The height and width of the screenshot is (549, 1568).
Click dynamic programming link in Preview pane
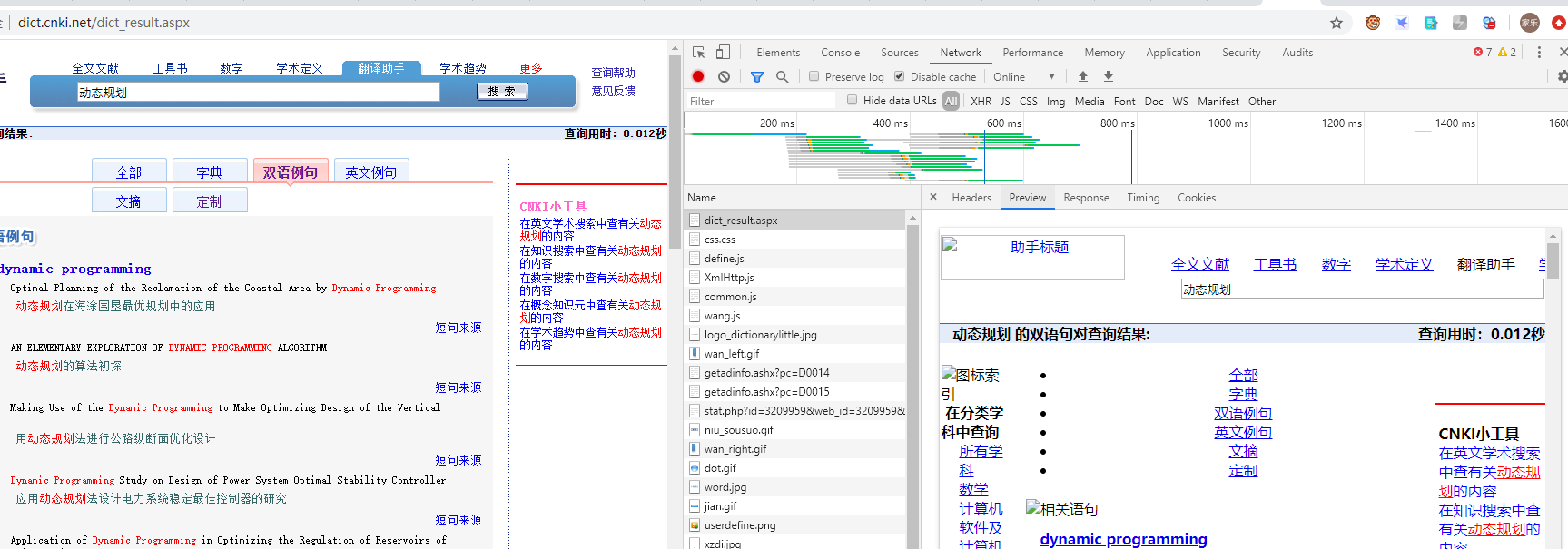(x=1123, y=539)
